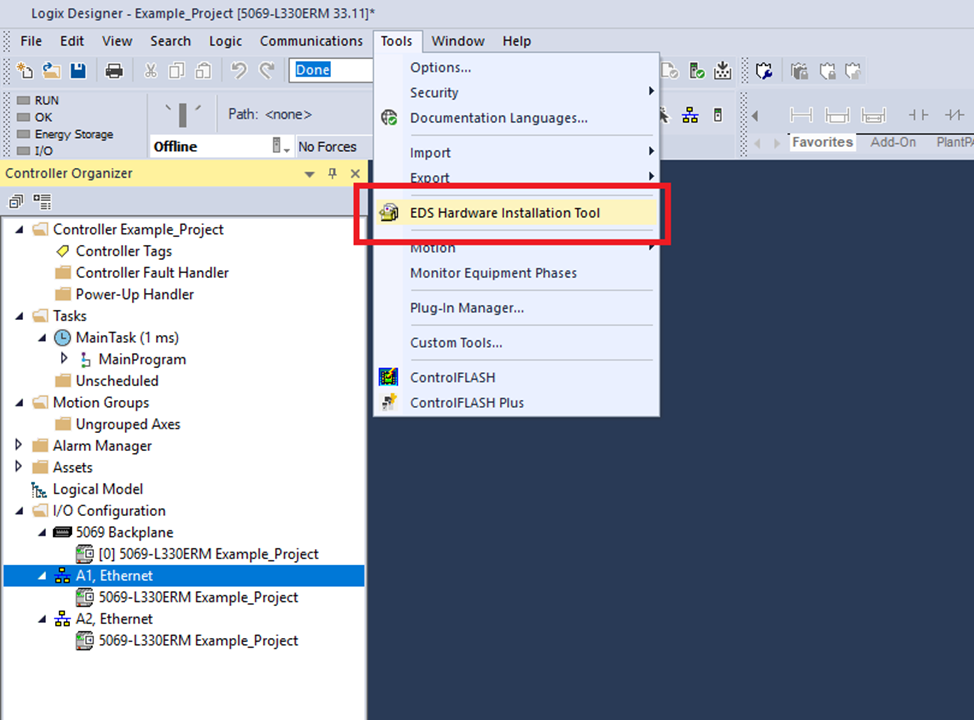Click the Done search input field
This screenshot has width=974, height=720.
331,70
